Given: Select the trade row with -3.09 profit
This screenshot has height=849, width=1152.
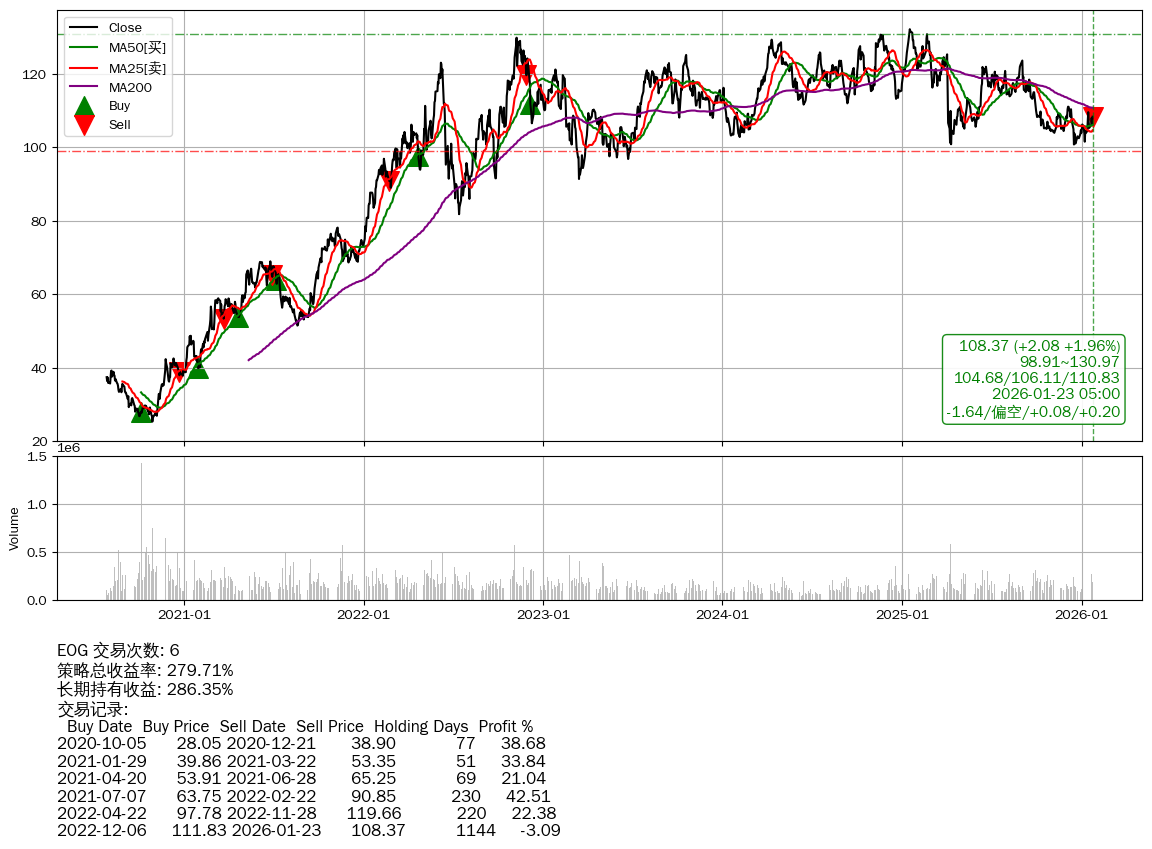Looking at the screenshot, I should (x=309, y=830).
